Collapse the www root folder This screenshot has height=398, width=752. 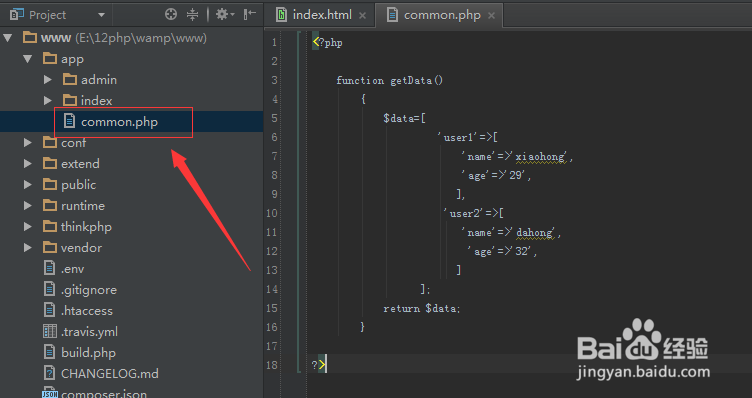click(x=8, y=38)
